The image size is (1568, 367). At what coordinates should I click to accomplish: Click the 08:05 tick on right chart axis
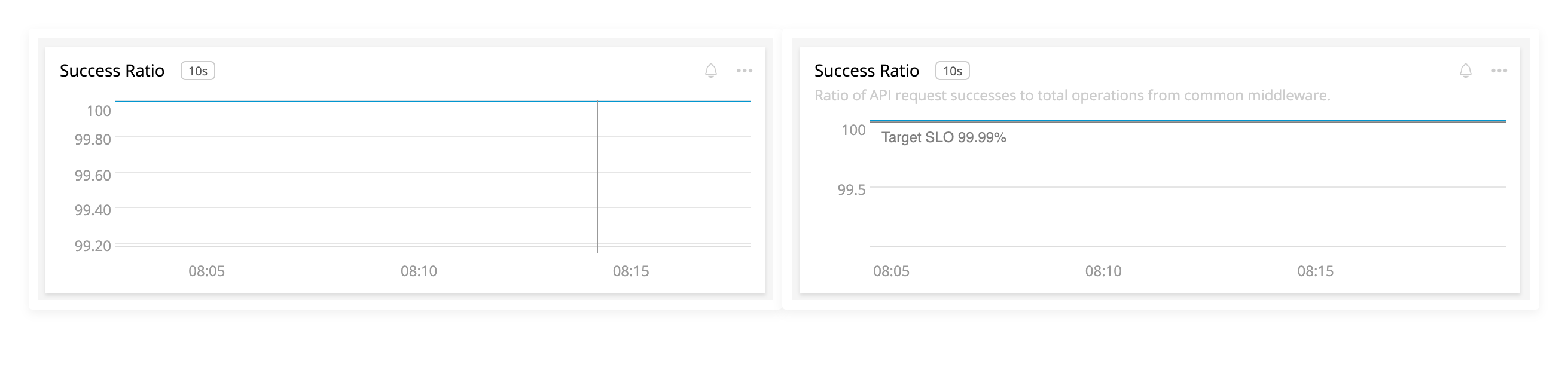(891, 271)
